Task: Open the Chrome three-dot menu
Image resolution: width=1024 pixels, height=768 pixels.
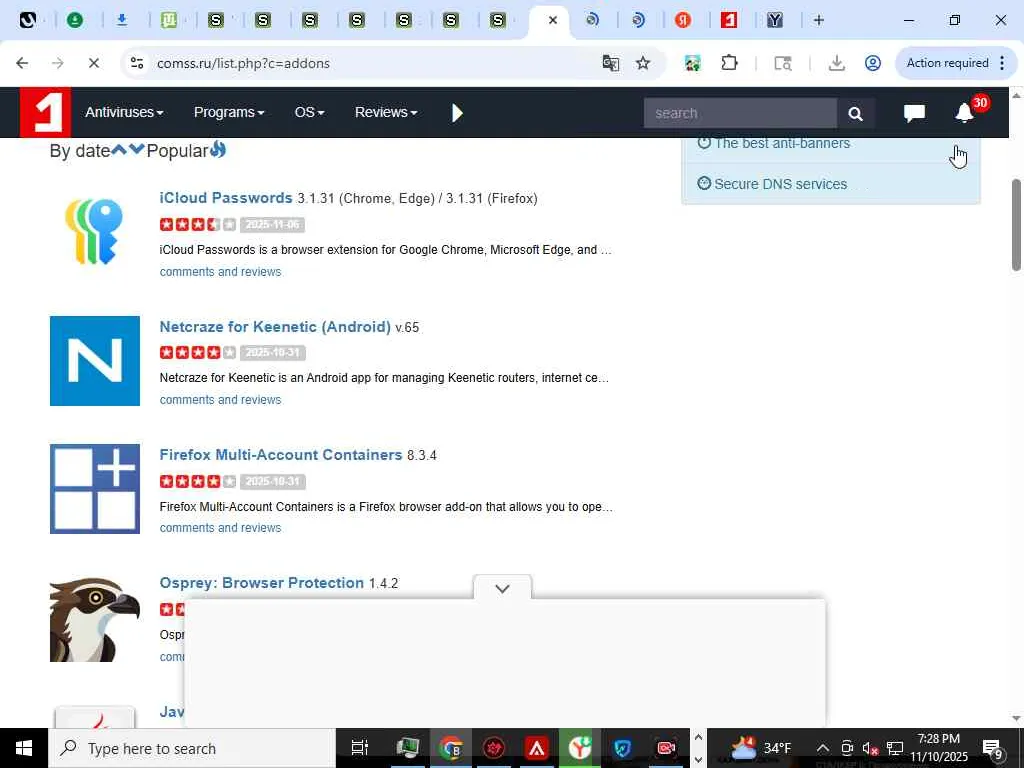Action: coord(1002,63)
